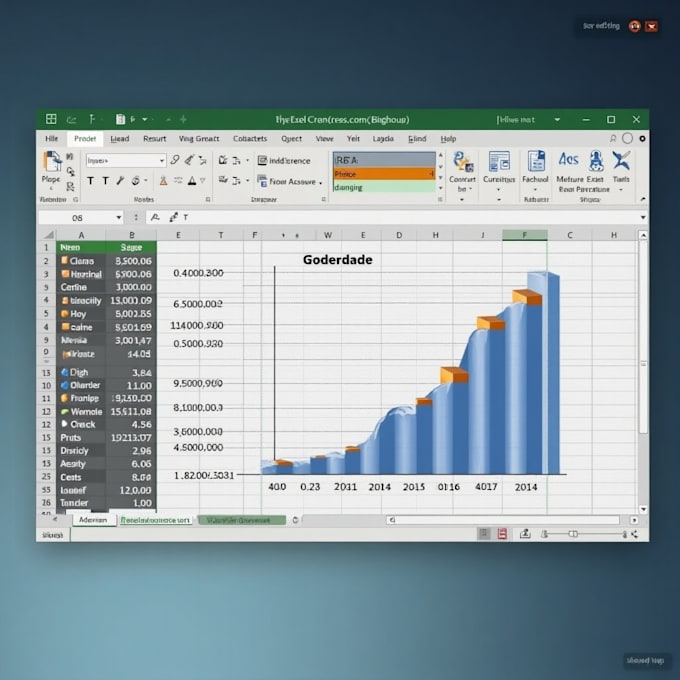The height and width of the screenshot is (680, 680).
Task: Click the grid icon in the title bar
Action: pos(51,119)
